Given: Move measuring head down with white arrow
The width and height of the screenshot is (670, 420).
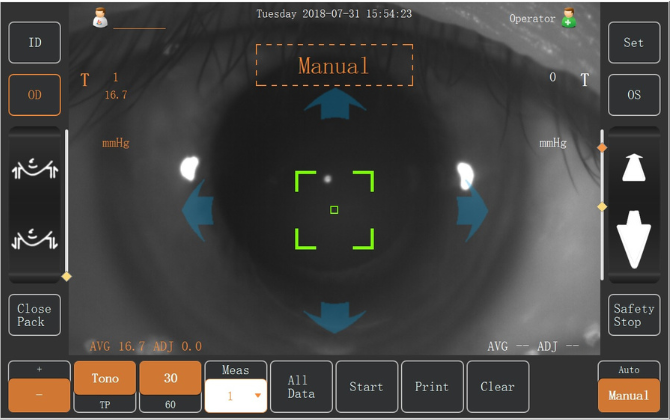Looking at the screenshot, I should [x=634, y=239].
